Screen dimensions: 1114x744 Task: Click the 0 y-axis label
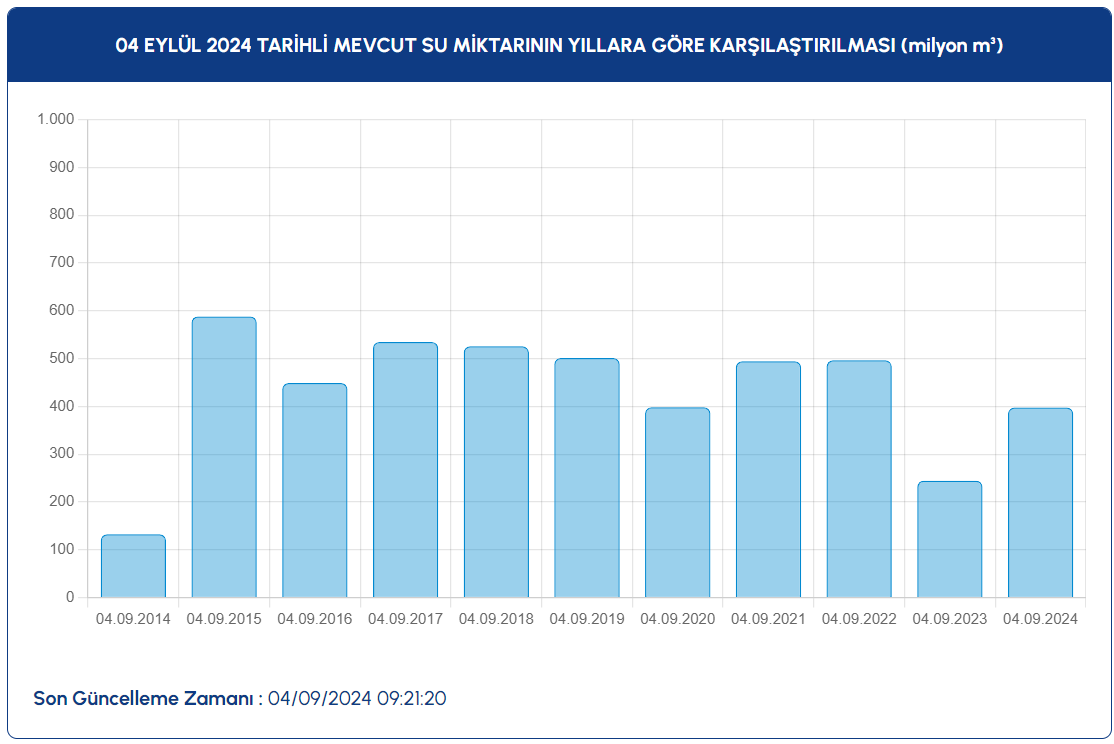click(x=70, y=597)
